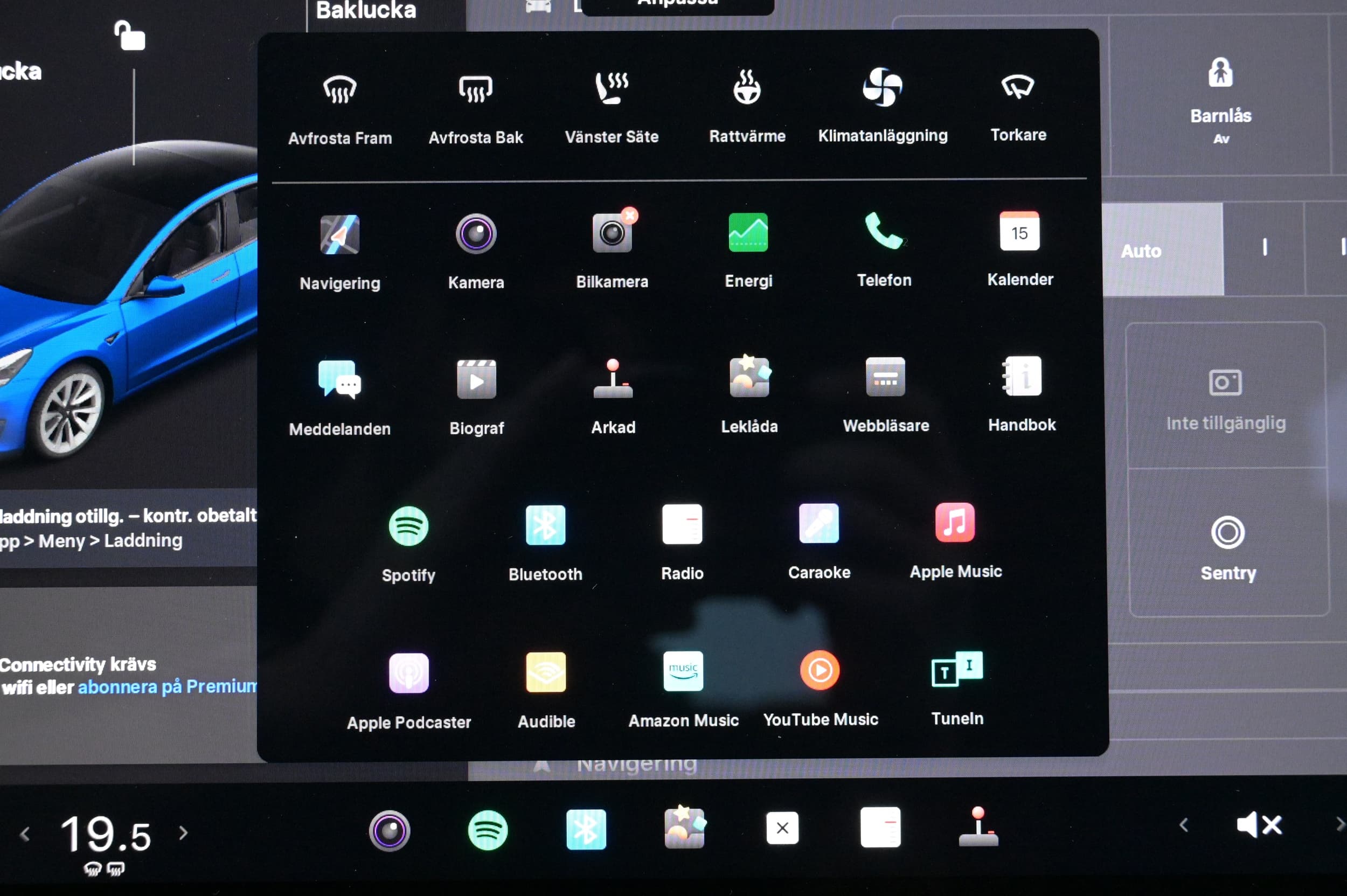Decrease temperature with left arrow
The height and width of the screenshot is (896, 1347).
tap(25, 834)
